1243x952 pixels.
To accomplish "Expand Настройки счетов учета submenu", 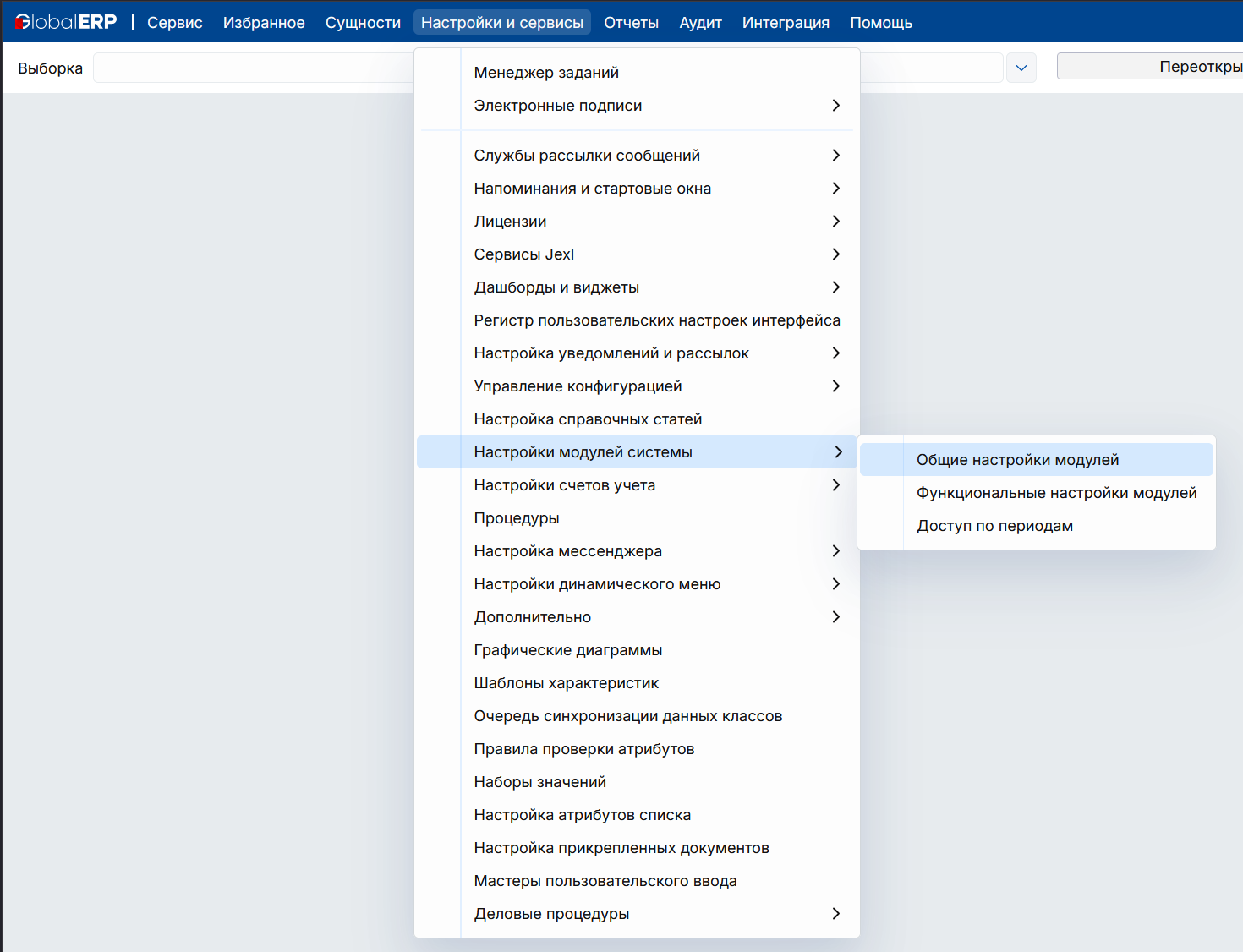I will click(564, 485).
